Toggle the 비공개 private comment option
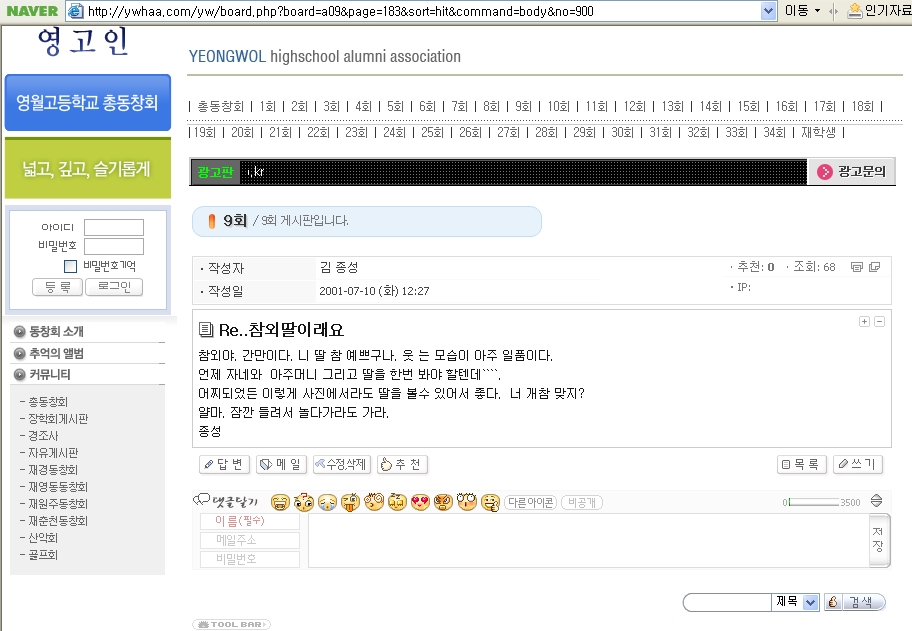 click(x=582, y=502)
